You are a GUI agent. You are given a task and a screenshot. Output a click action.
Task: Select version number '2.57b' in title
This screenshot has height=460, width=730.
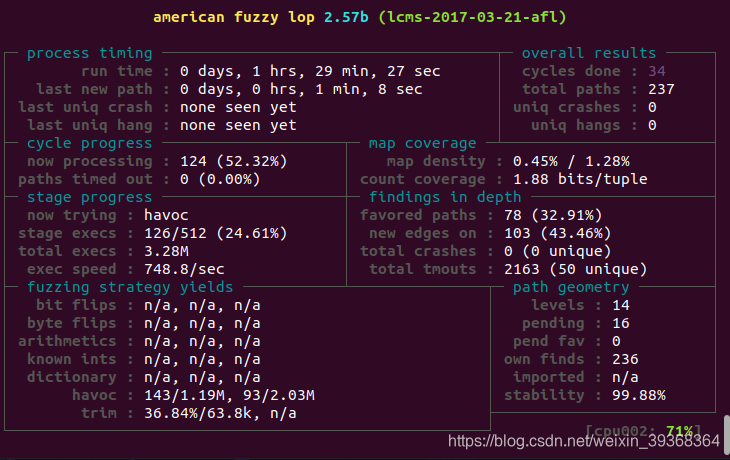point(346,17)
